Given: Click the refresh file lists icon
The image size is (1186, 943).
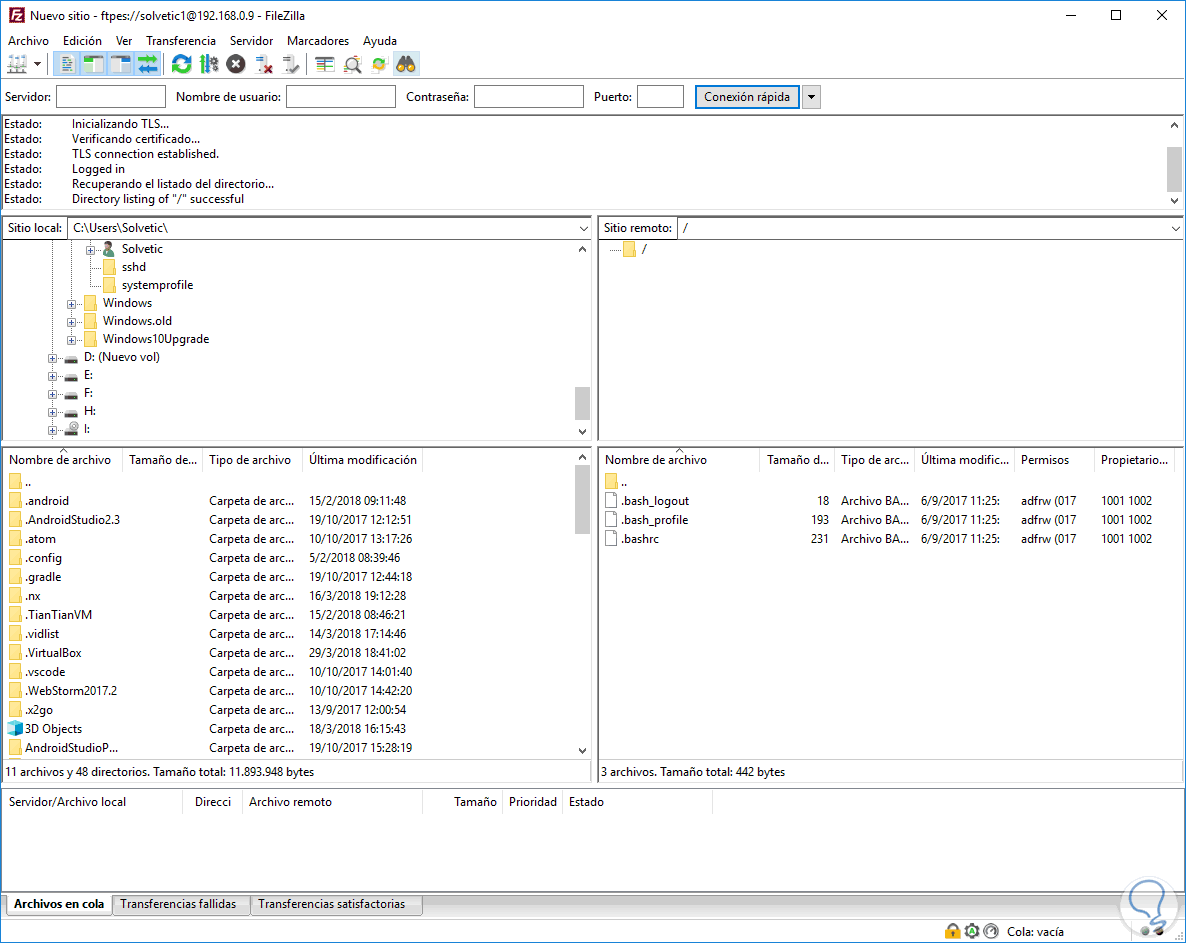Looking at the screenshot, I should pos(181,65).
